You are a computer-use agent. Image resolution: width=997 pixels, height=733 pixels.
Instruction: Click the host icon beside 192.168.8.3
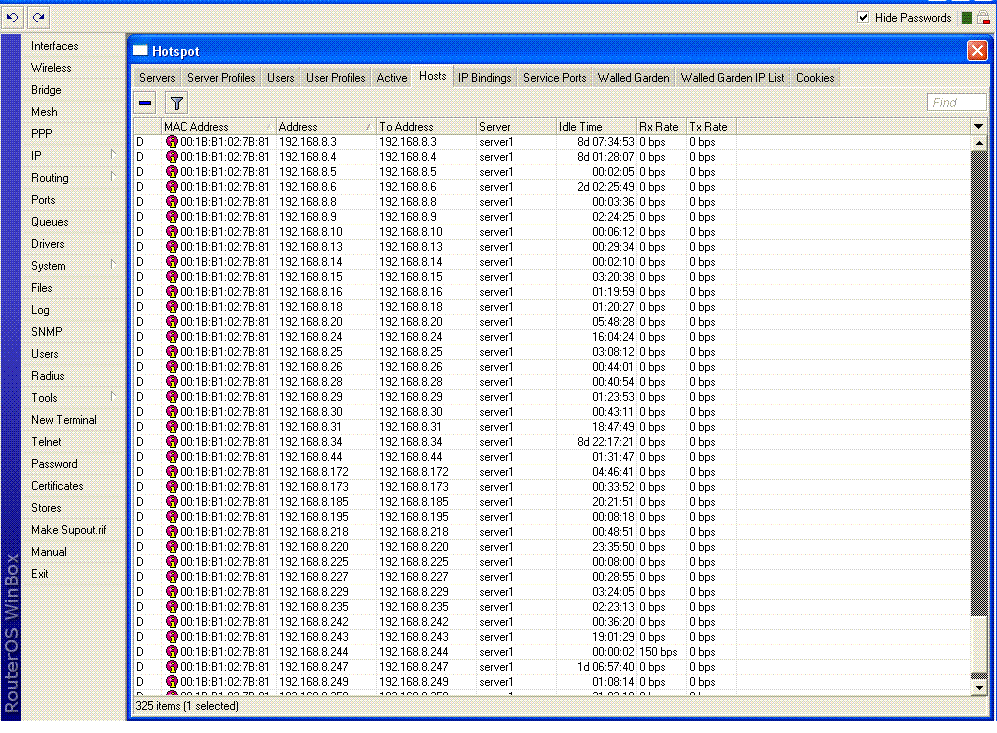[x=171, y=142]
